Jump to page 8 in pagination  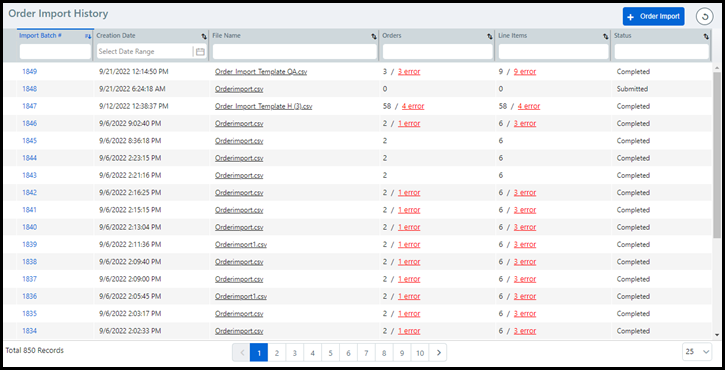pos(384,353)
